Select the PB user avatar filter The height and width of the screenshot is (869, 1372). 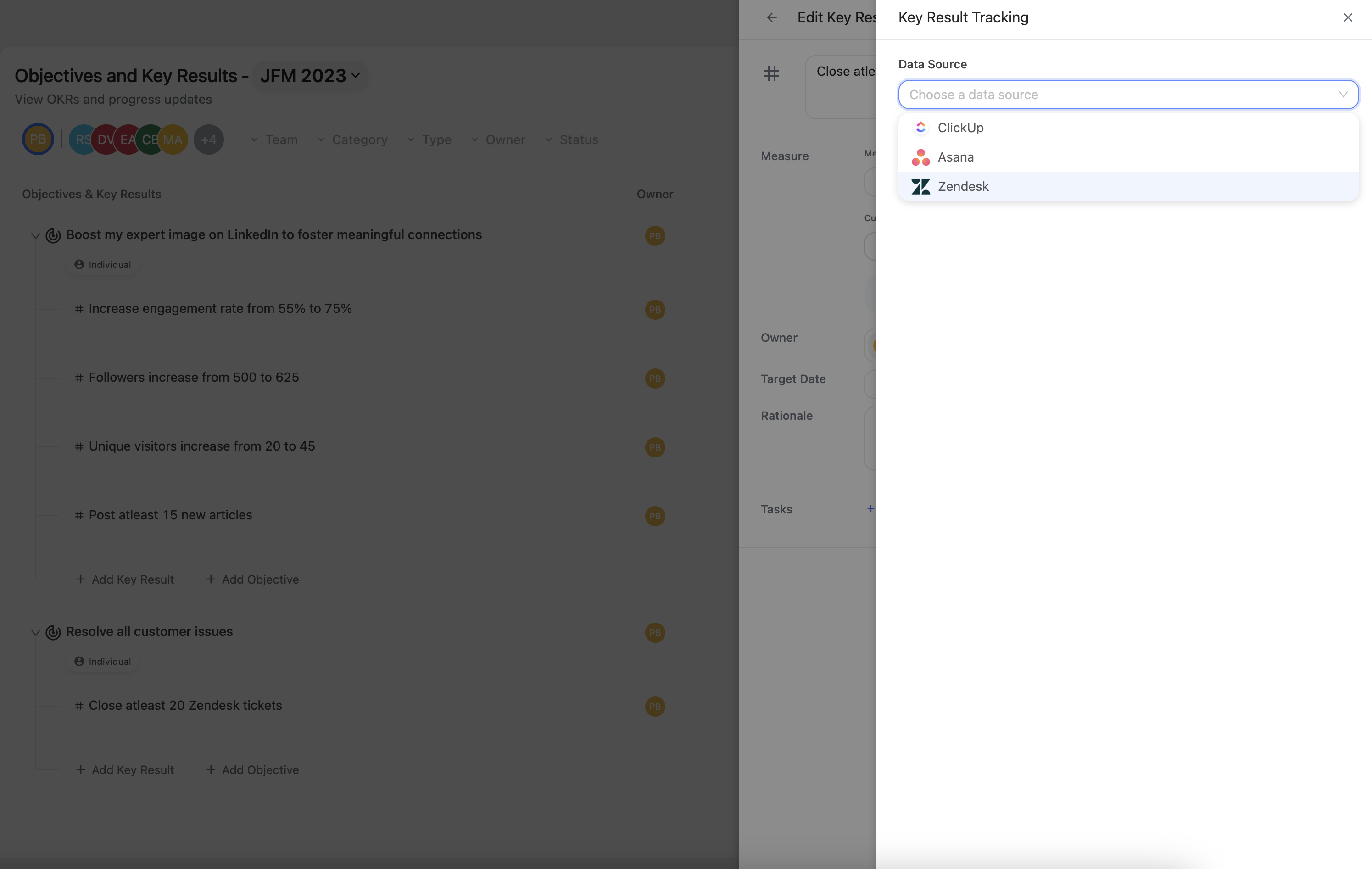point(38,139)
